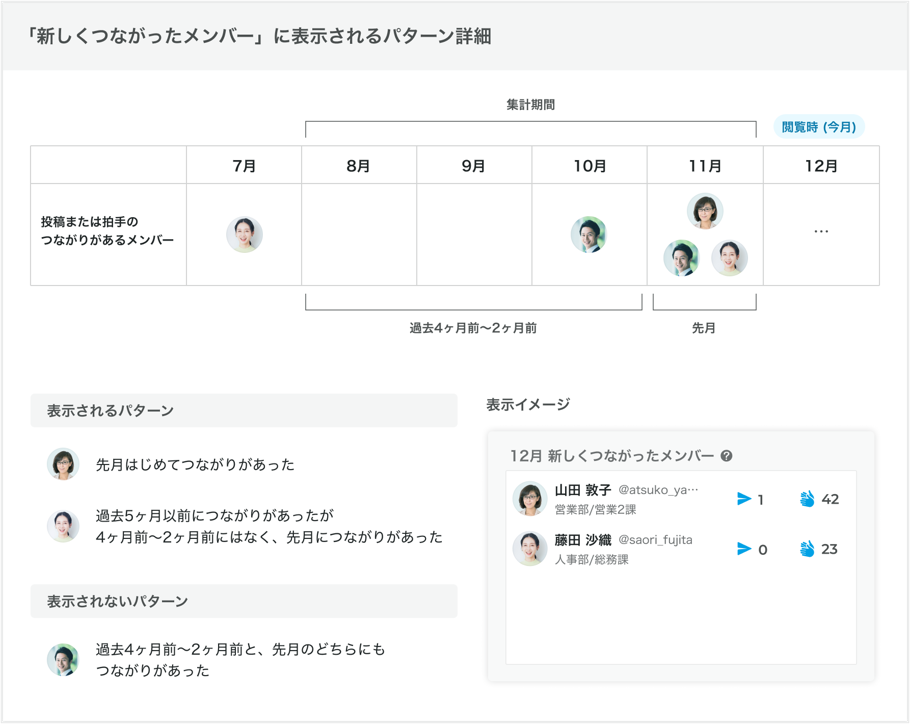
Task: Click the 12月 新しくつながったメンバー title
Action: point(612,456)
